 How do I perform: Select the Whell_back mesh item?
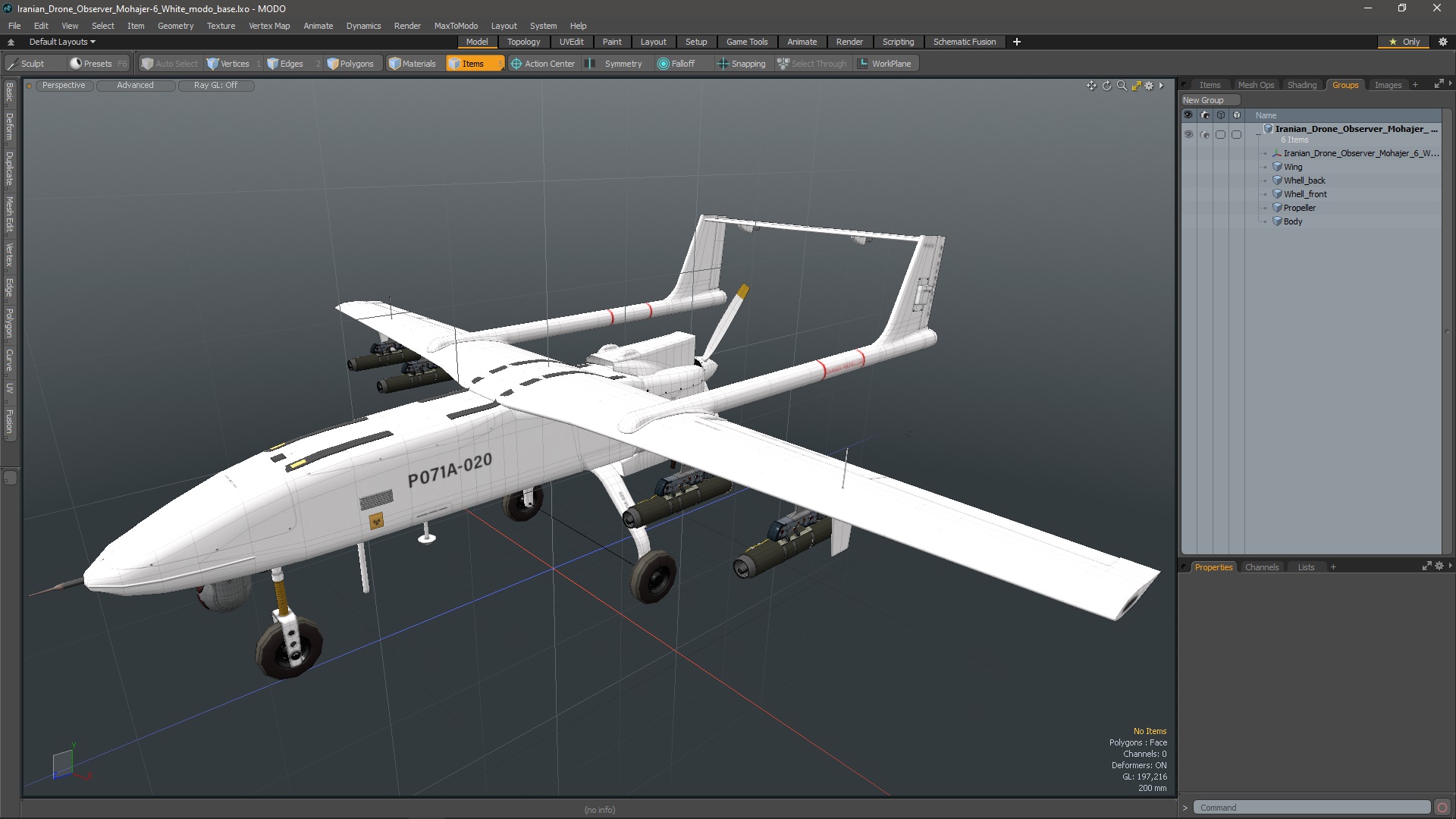[1304, 180]
